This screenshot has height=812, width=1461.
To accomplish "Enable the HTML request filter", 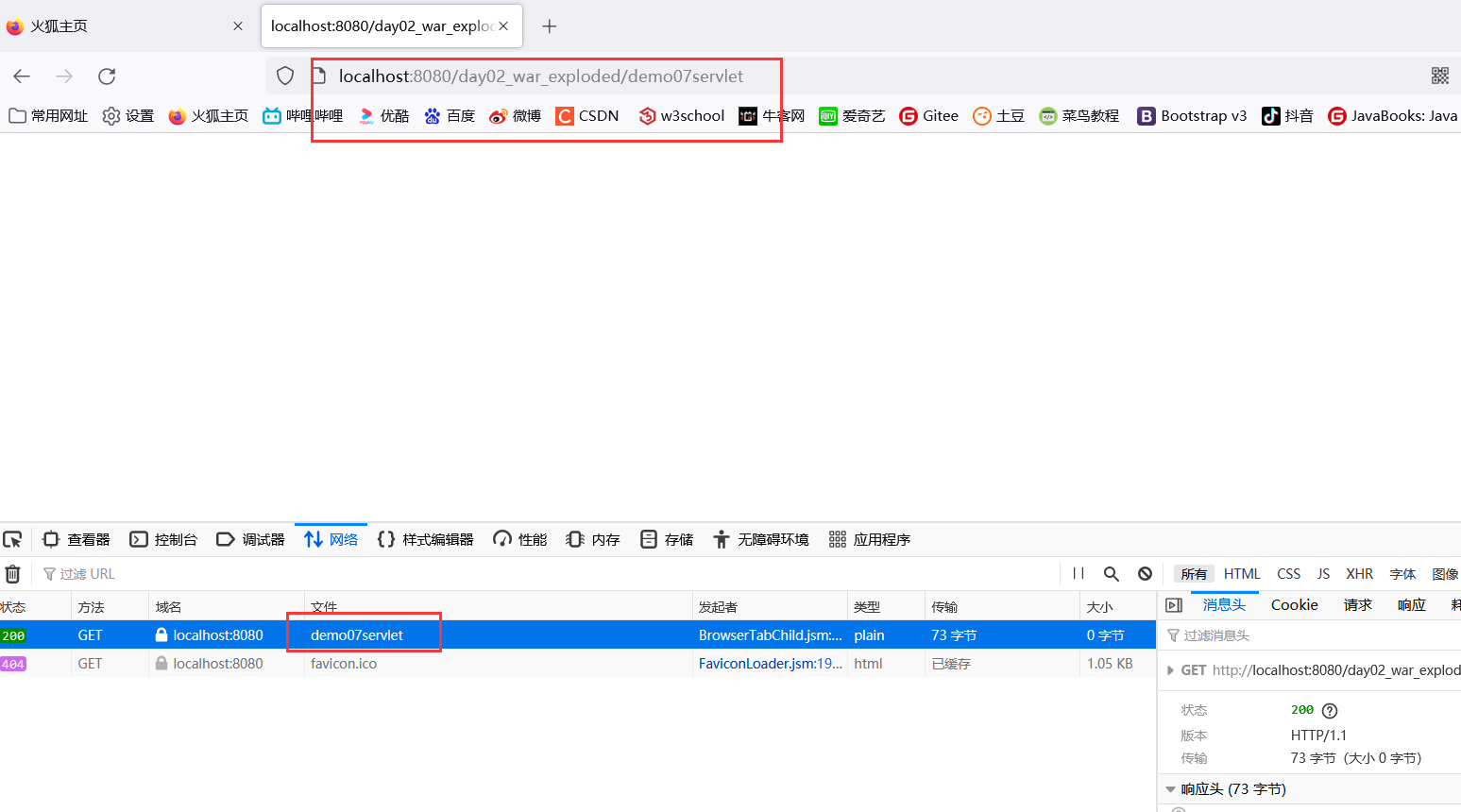I will pyautogui.click(x=1241, y=573).
